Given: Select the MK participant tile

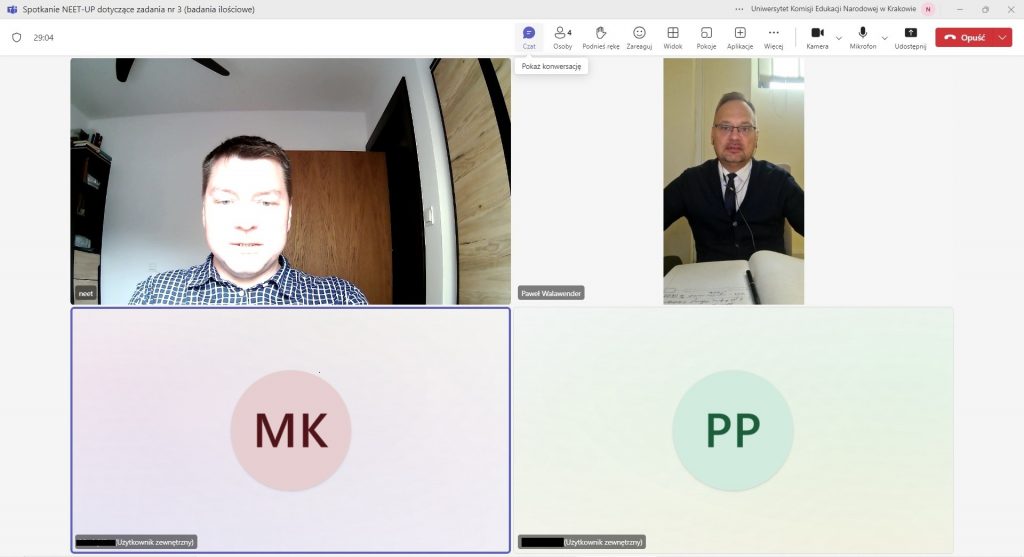Looking at the screenshot, I should click(290, 430).
